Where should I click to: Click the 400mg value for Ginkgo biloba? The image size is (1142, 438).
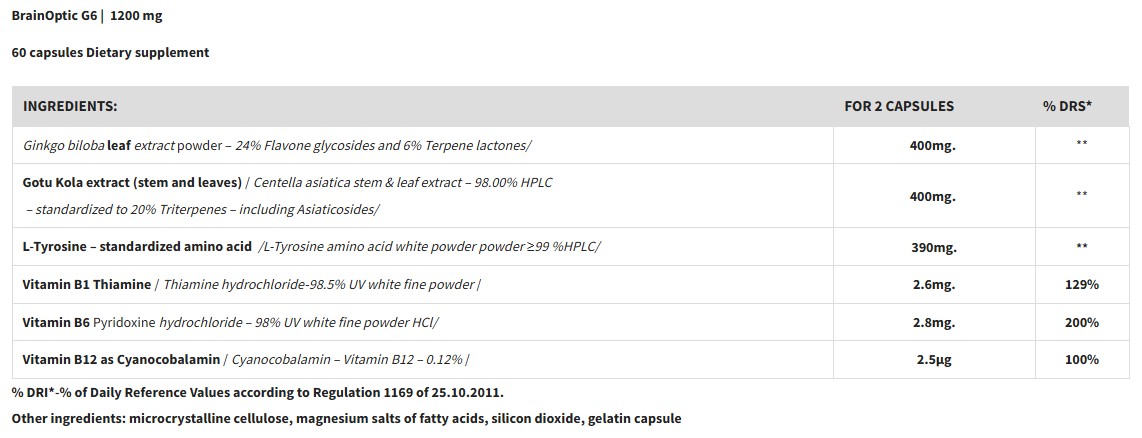tap(932, 146)
